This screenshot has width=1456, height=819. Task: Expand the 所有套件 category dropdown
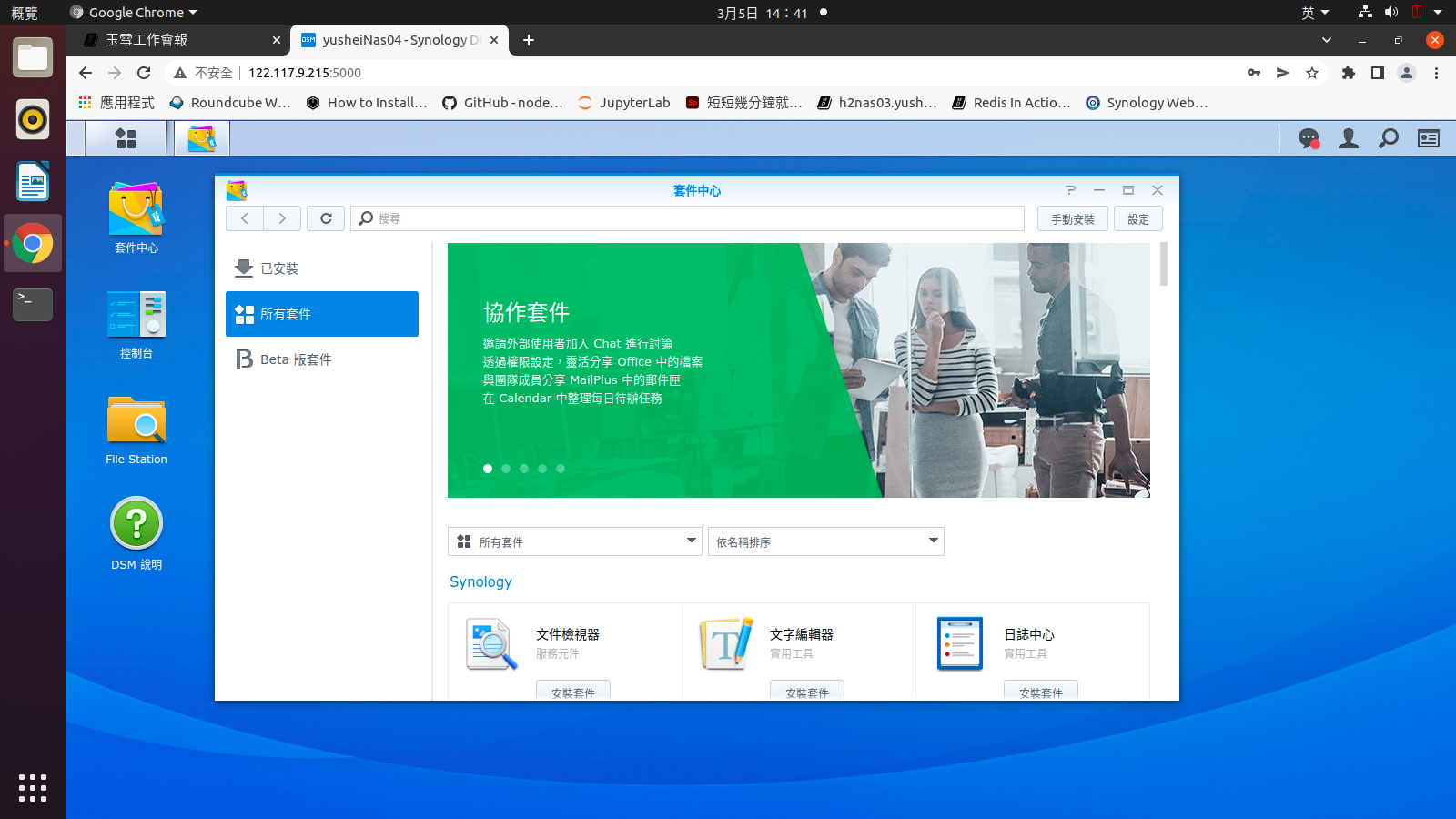(x=575, y=541)
